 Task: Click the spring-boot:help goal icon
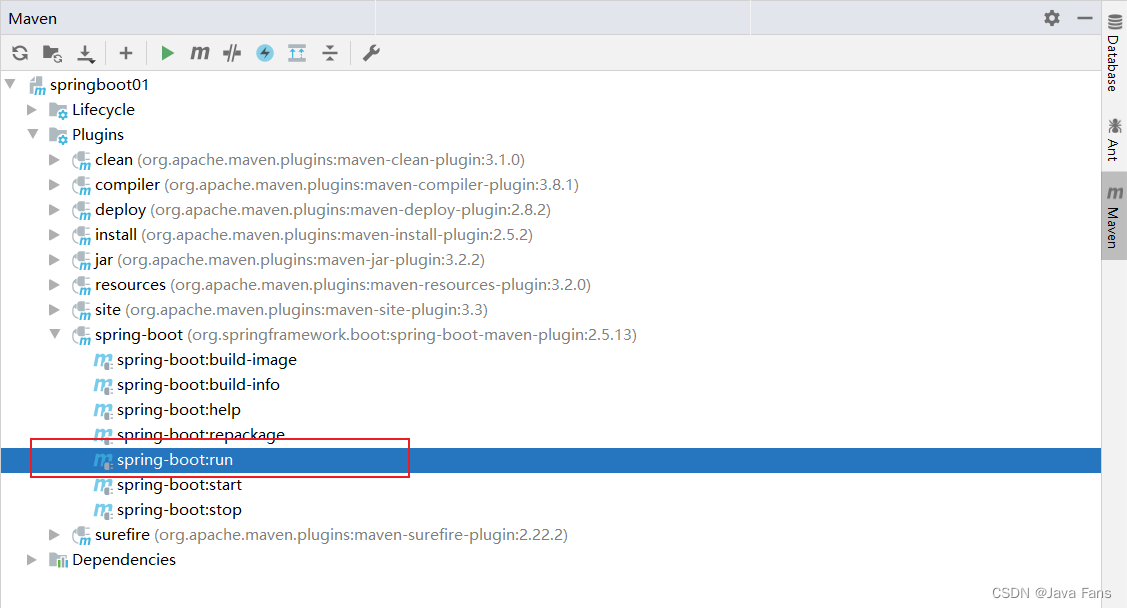pyautogui.click(x=104, y=410)
